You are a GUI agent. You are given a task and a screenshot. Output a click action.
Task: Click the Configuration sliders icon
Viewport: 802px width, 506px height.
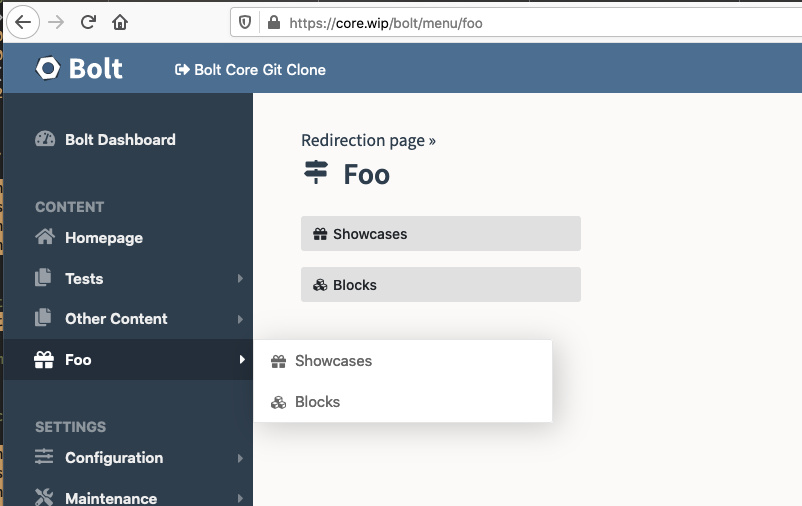coord(44,456)
